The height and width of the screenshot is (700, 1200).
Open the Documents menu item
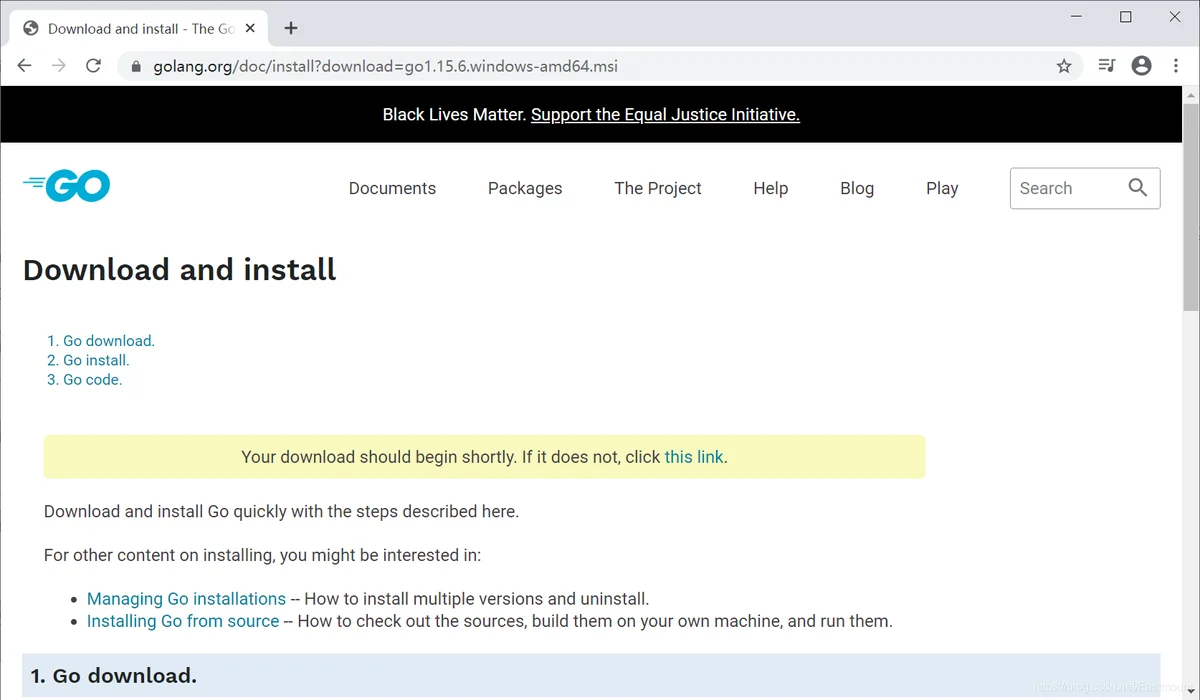click(x=392, y=188)
